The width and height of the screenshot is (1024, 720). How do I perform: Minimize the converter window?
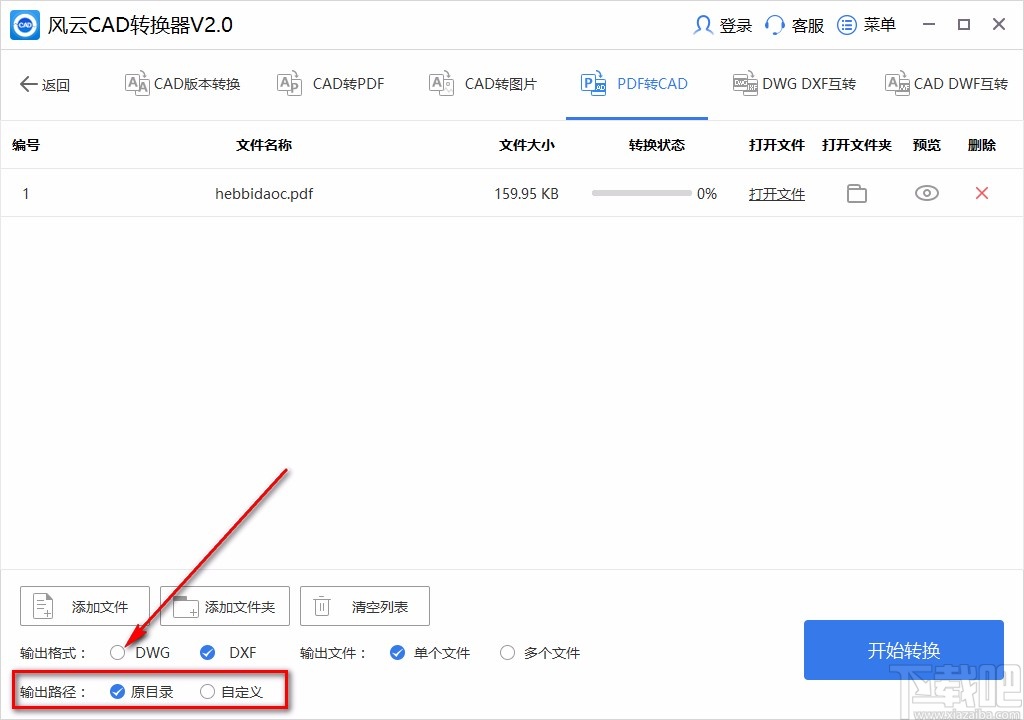(x=929, y=25)
